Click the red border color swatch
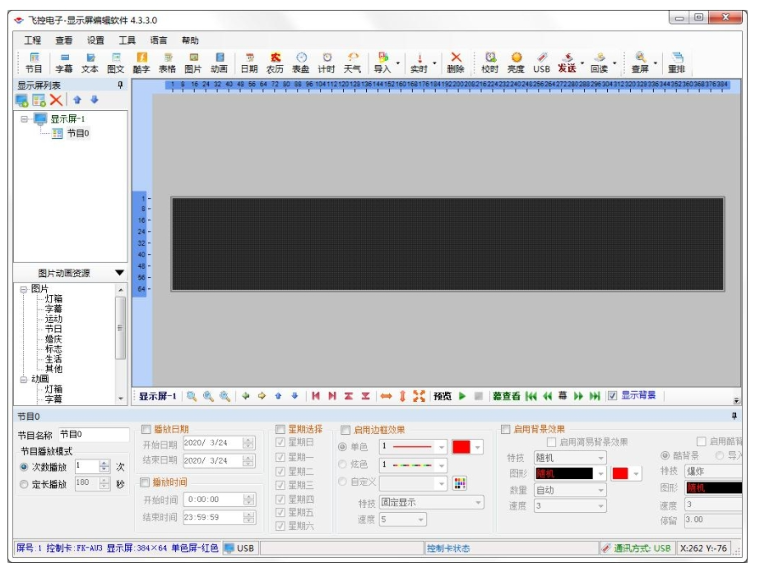Image resolution: width=760 pixels, height=572 pixels. click(461, 447)
